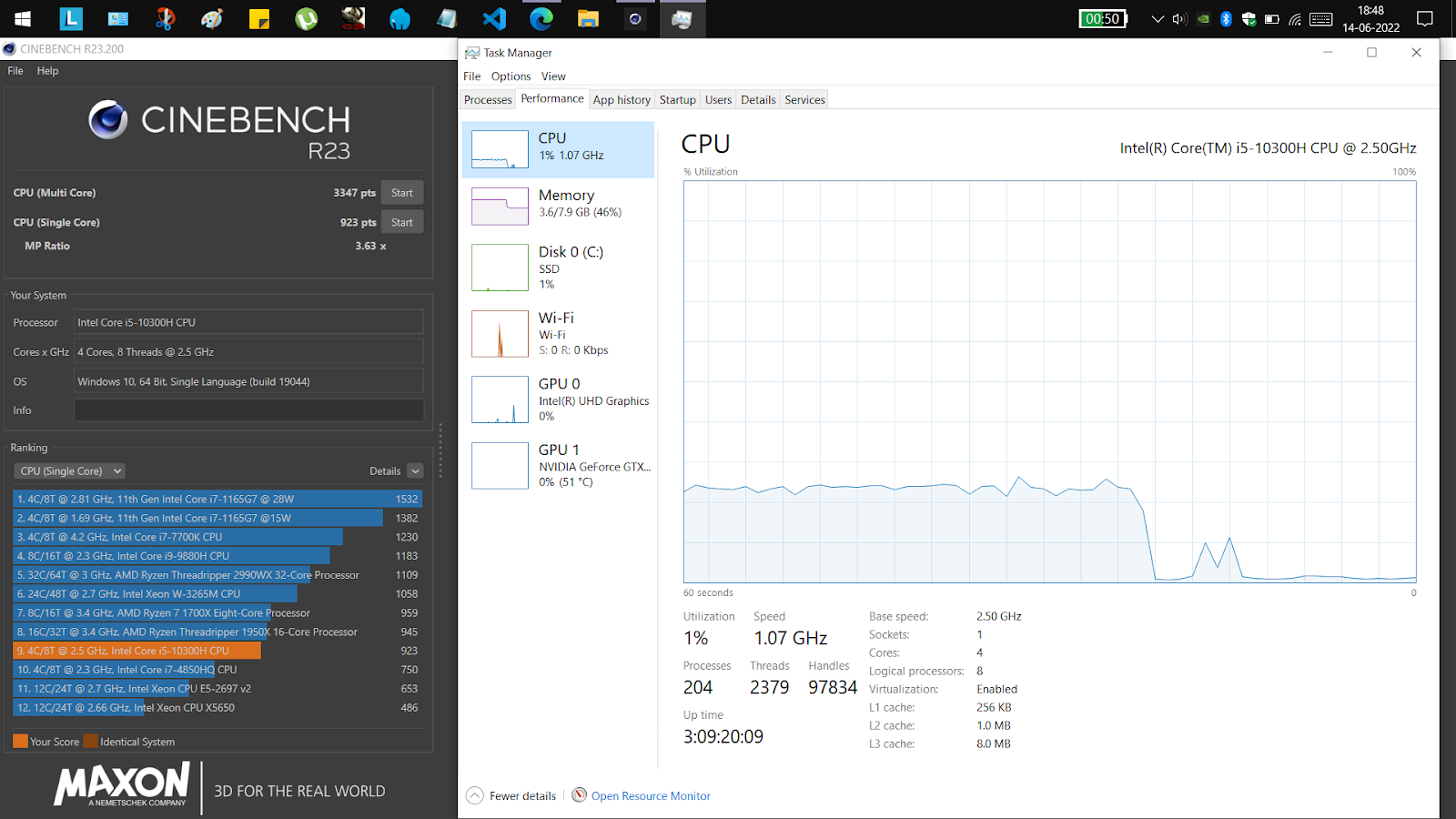Select the Core i7-4850HQ ranking row
Viewport: 1456px width, 819px height.
(217, 670)
